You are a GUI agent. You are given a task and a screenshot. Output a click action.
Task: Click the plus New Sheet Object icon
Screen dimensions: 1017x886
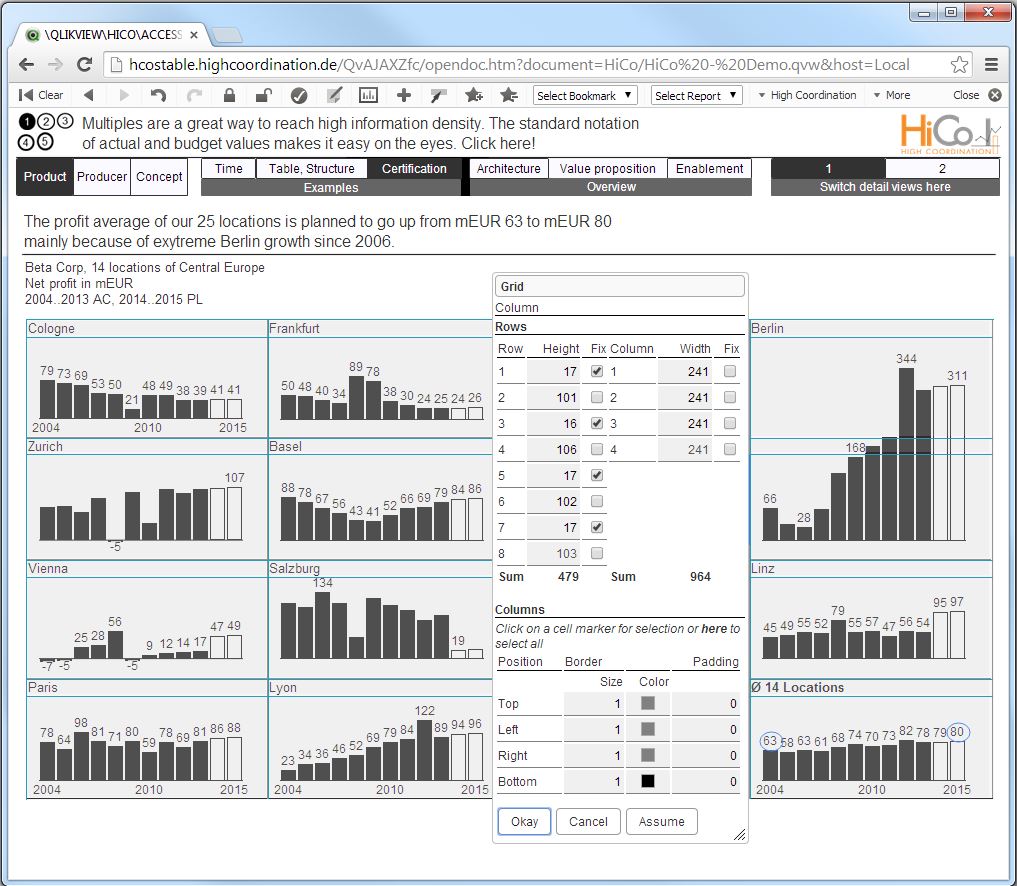tap(403, 95)
